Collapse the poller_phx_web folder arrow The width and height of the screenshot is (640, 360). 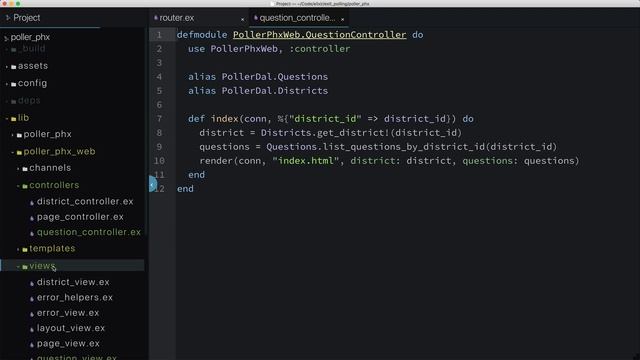(13, 152)
